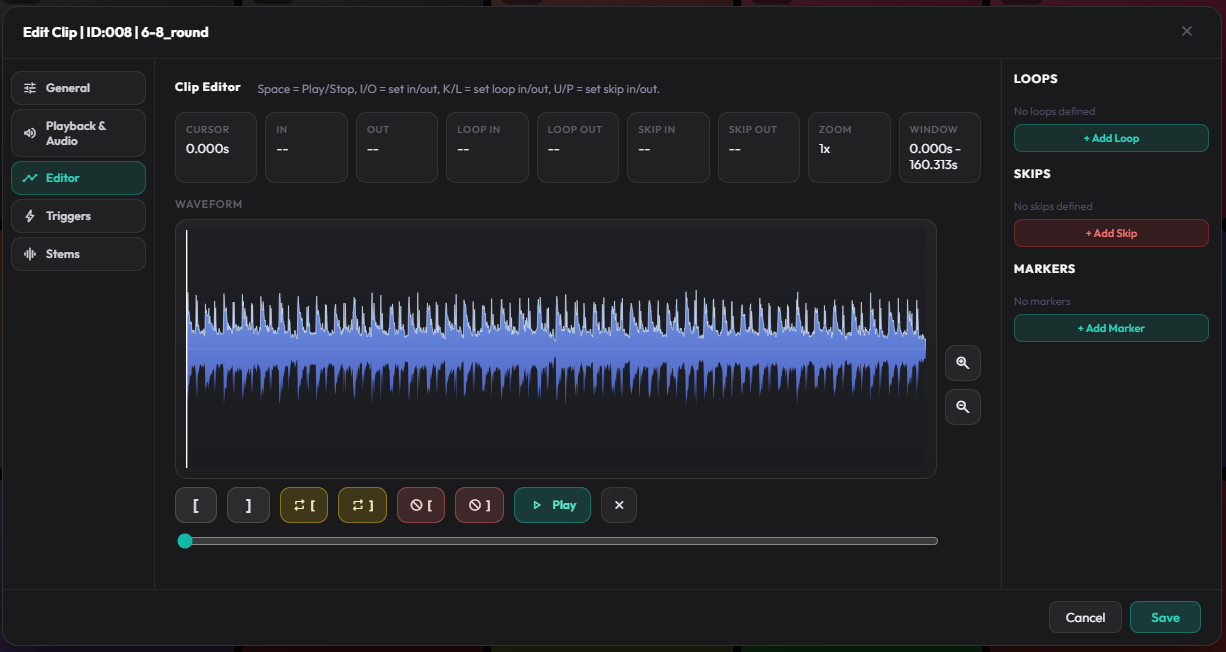
Task: Close the Edit Clip dialog
Action: (1187, 32)
